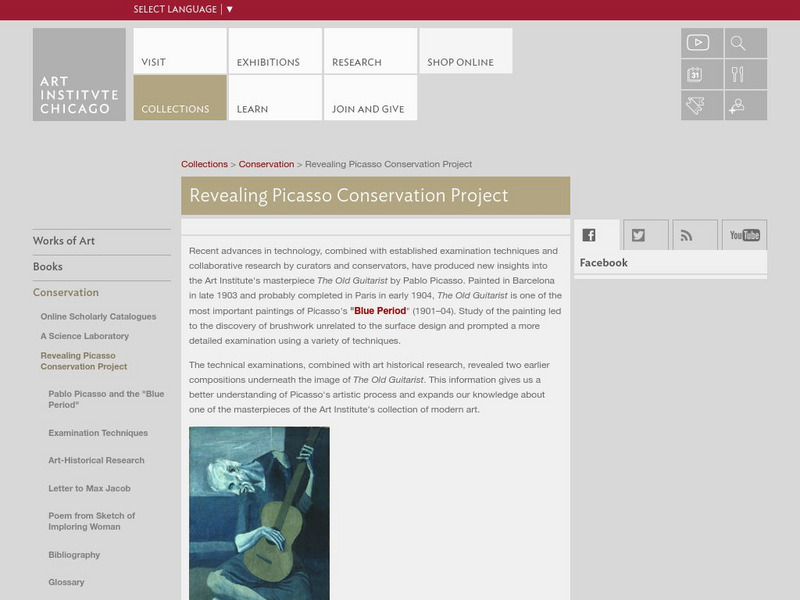Open Letter to Max Jacob link

(89, 488)
